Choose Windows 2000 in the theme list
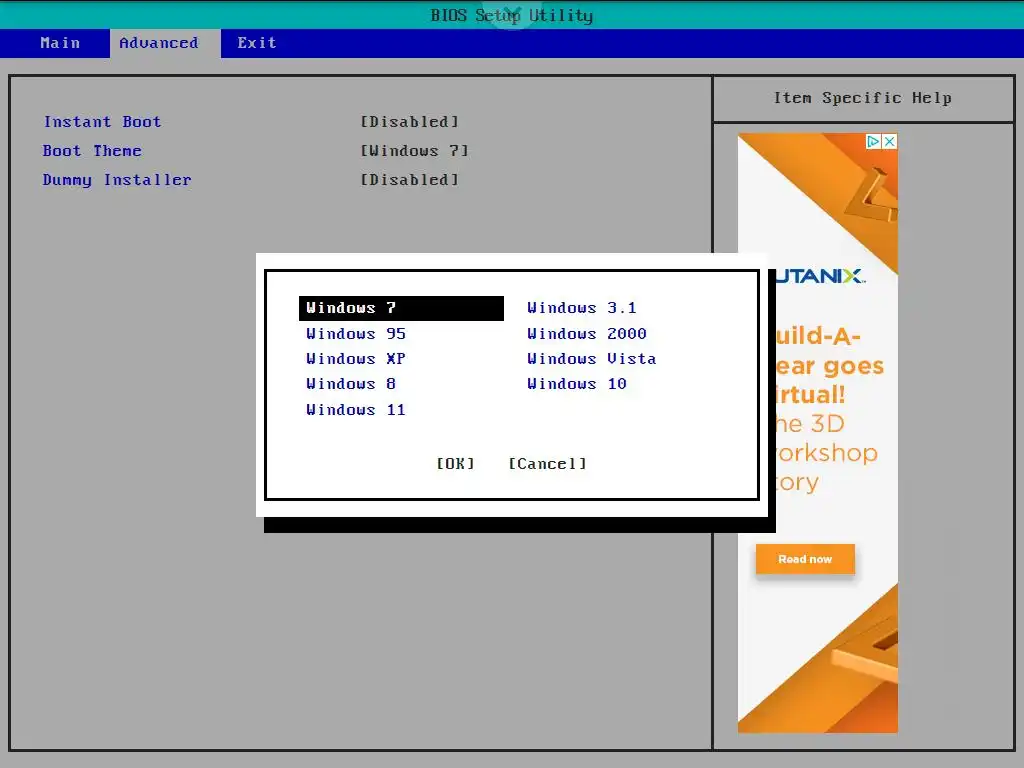Screen dimensions: 1024x768 [586, 334]
